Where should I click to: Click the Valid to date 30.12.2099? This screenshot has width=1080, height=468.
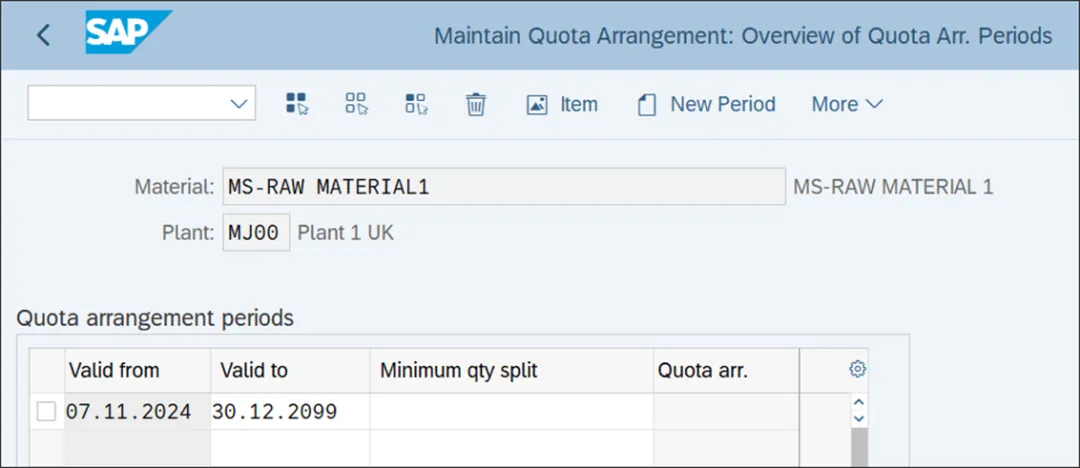[275, 411]
